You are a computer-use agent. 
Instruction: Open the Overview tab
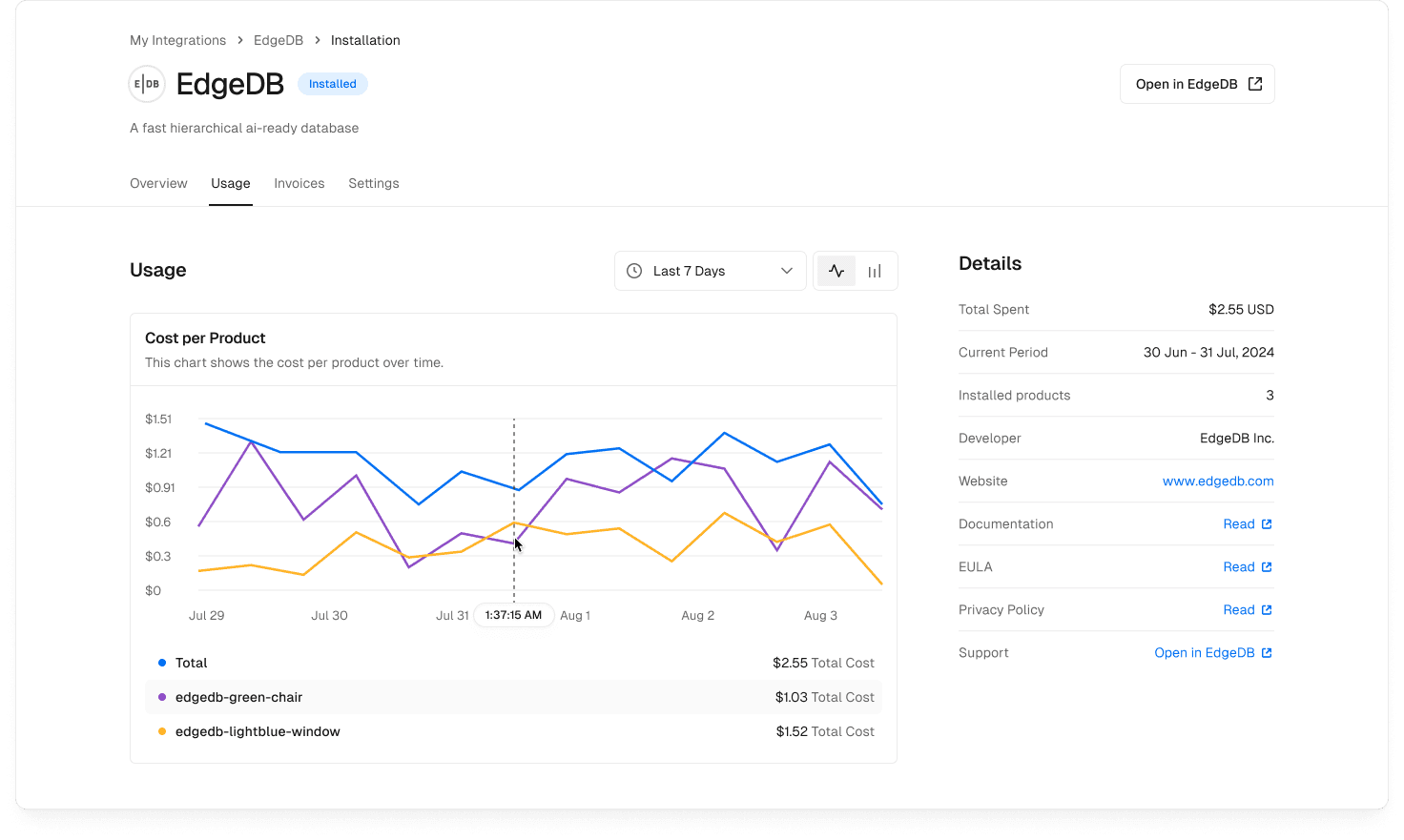(x=158, y=183)
